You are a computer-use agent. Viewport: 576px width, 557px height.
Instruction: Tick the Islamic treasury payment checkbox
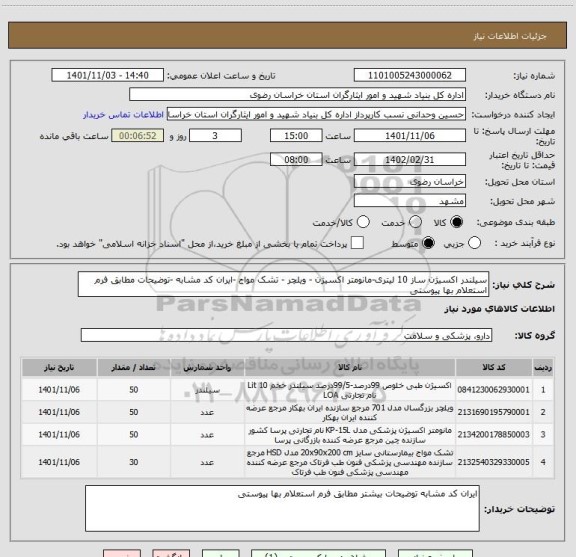[x=357, y=243]
